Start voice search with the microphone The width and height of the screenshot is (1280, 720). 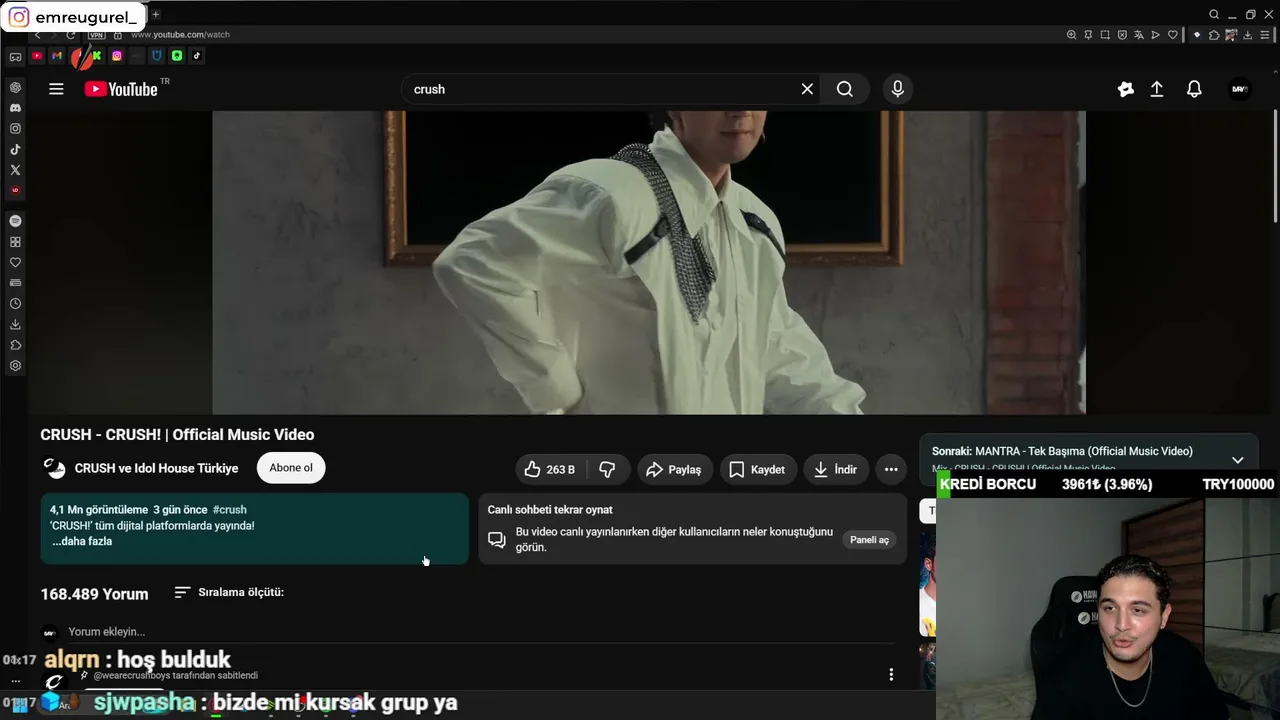[897, 89]
